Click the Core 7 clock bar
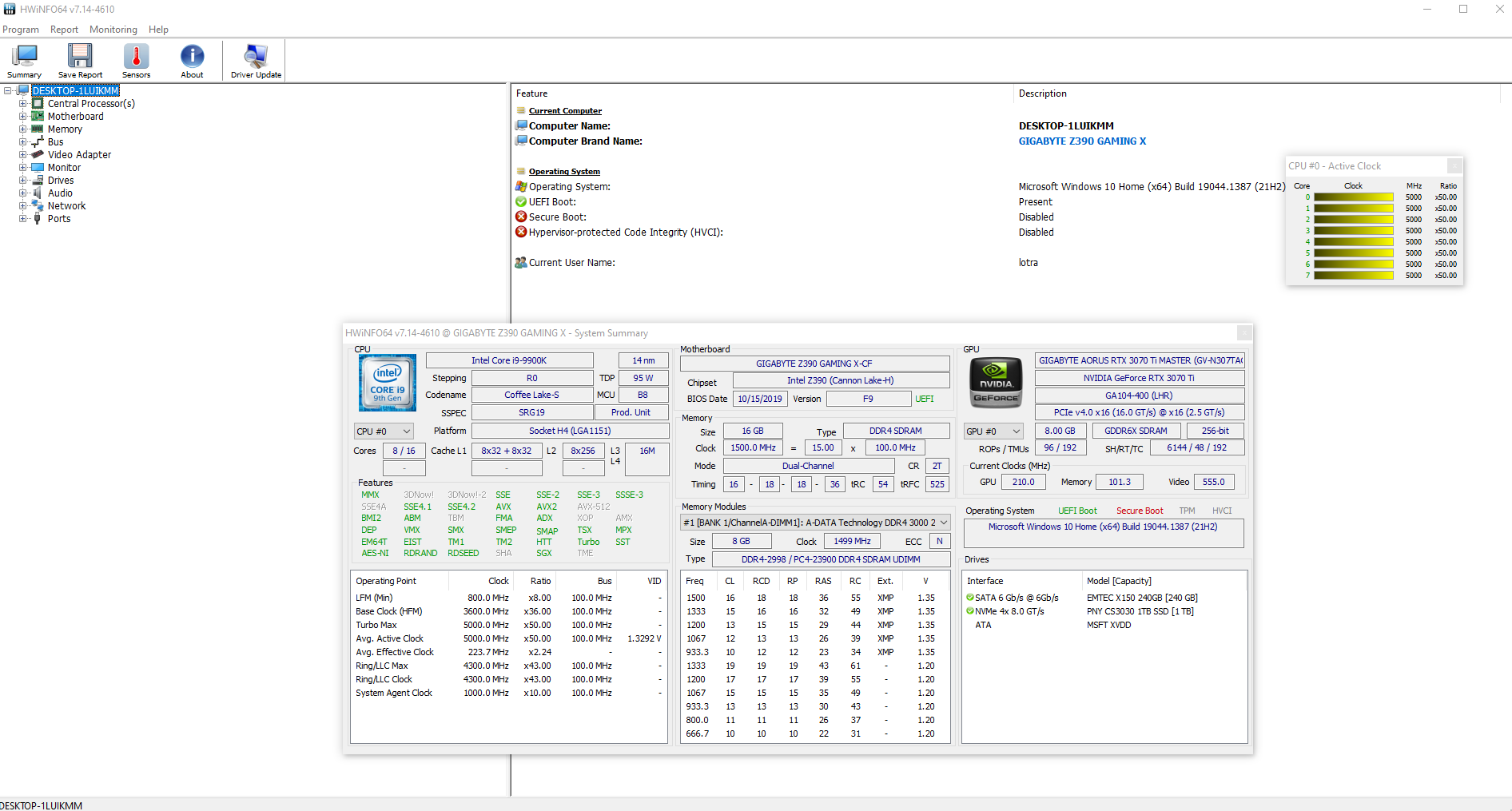The height and width of the screenshot is (811, 1512). 1354,276
